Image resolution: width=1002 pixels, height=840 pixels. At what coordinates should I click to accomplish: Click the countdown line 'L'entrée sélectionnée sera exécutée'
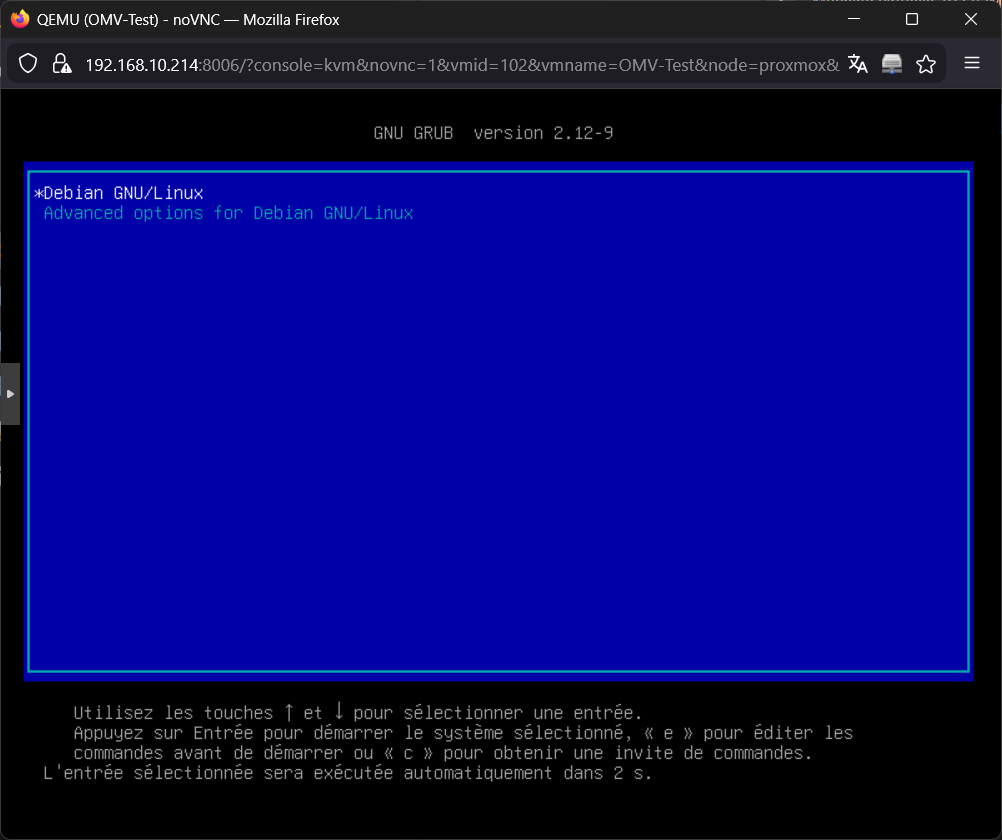click(348, 773)
